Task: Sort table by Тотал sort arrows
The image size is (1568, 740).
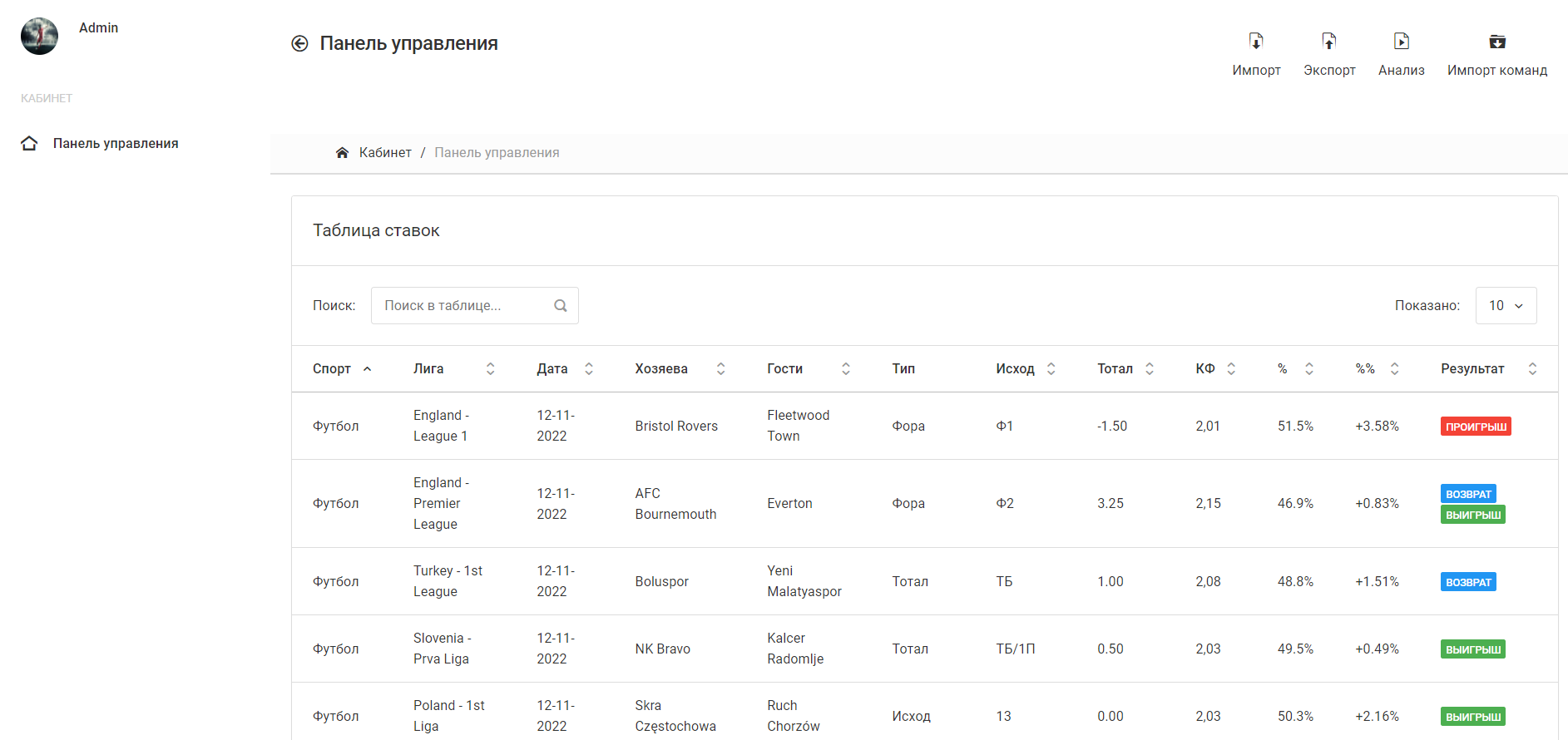Action: point(1150,368)
